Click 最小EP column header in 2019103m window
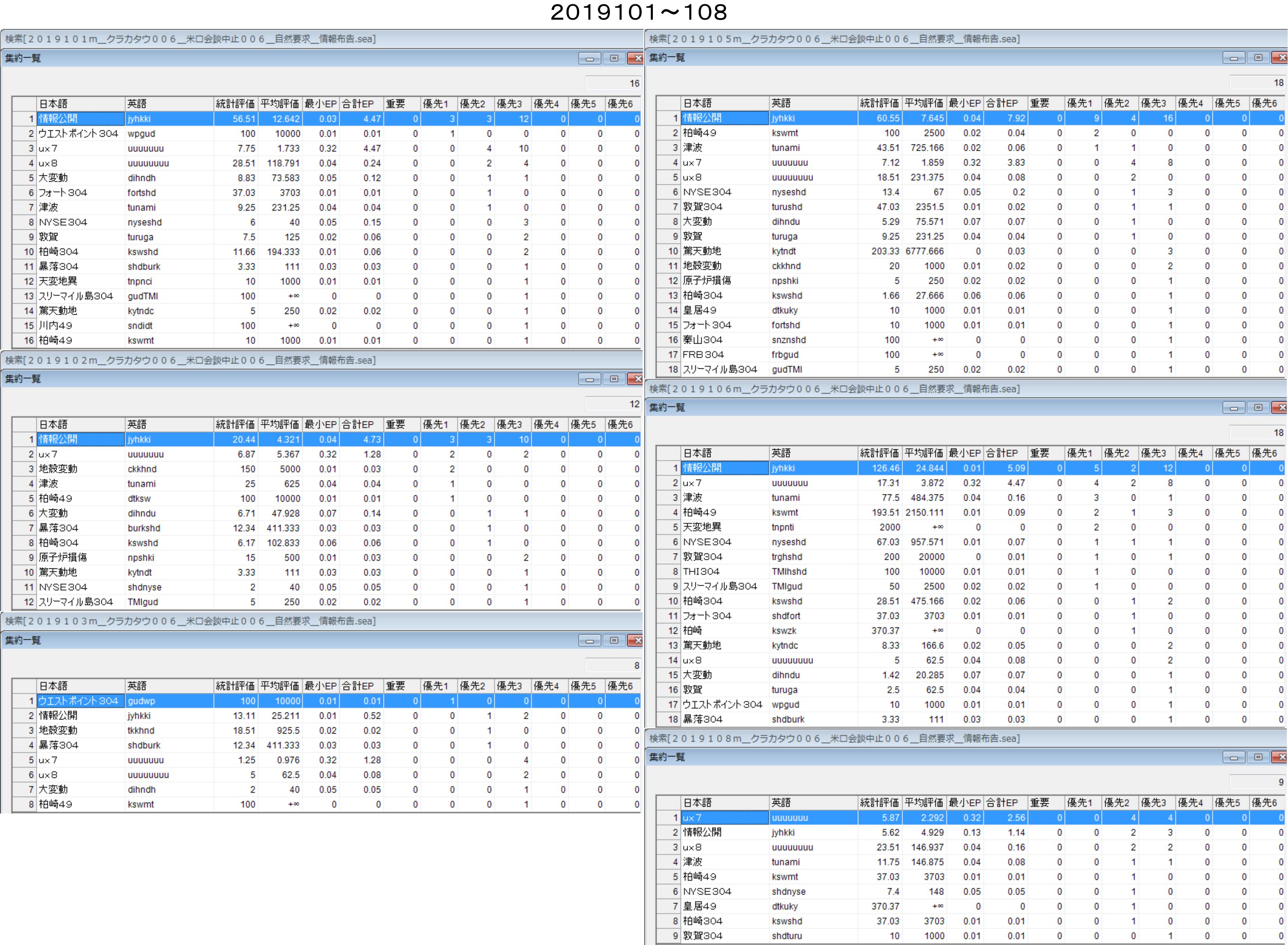 321,686
